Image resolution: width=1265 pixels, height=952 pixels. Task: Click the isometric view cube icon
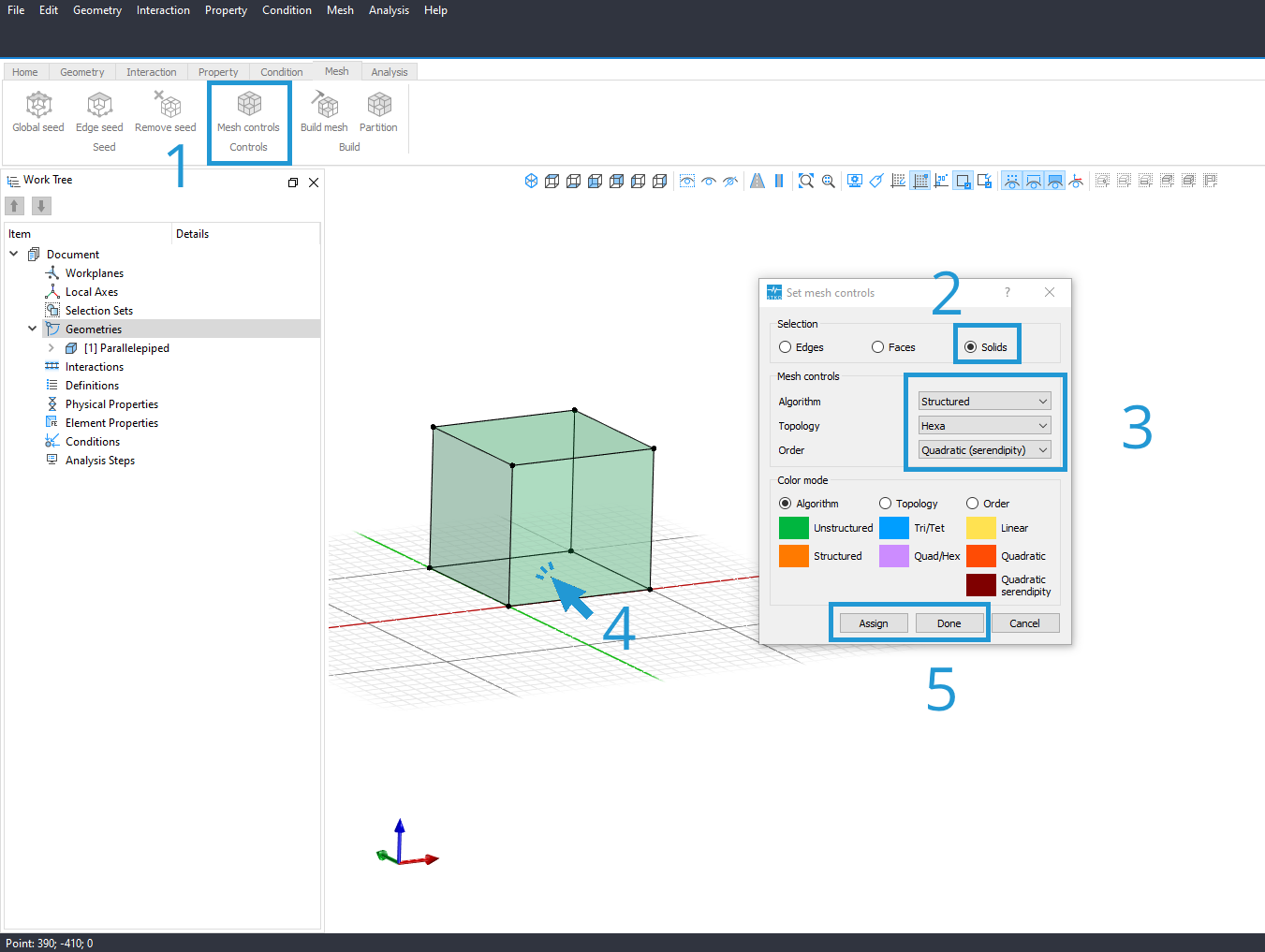pyautogui.click(x=531, y=181)
